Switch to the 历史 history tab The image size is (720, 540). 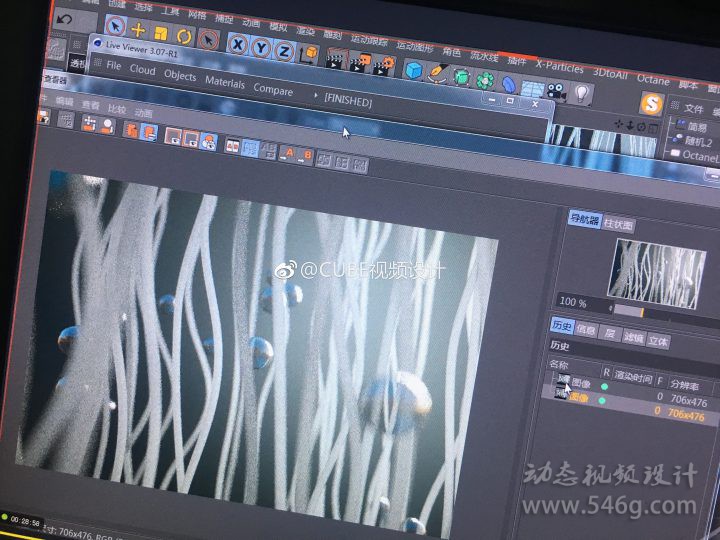tap(562, 326)
